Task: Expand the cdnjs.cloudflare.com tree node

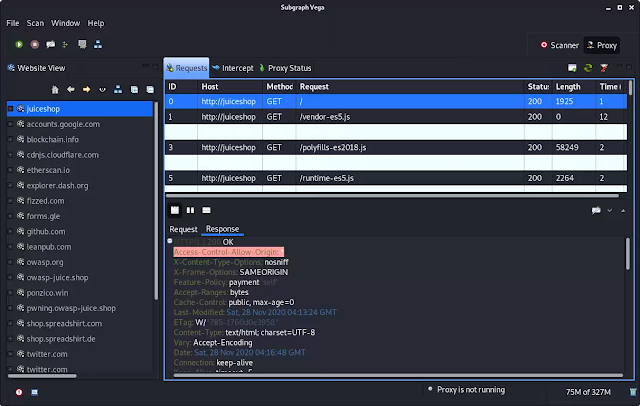Action: 11,155
